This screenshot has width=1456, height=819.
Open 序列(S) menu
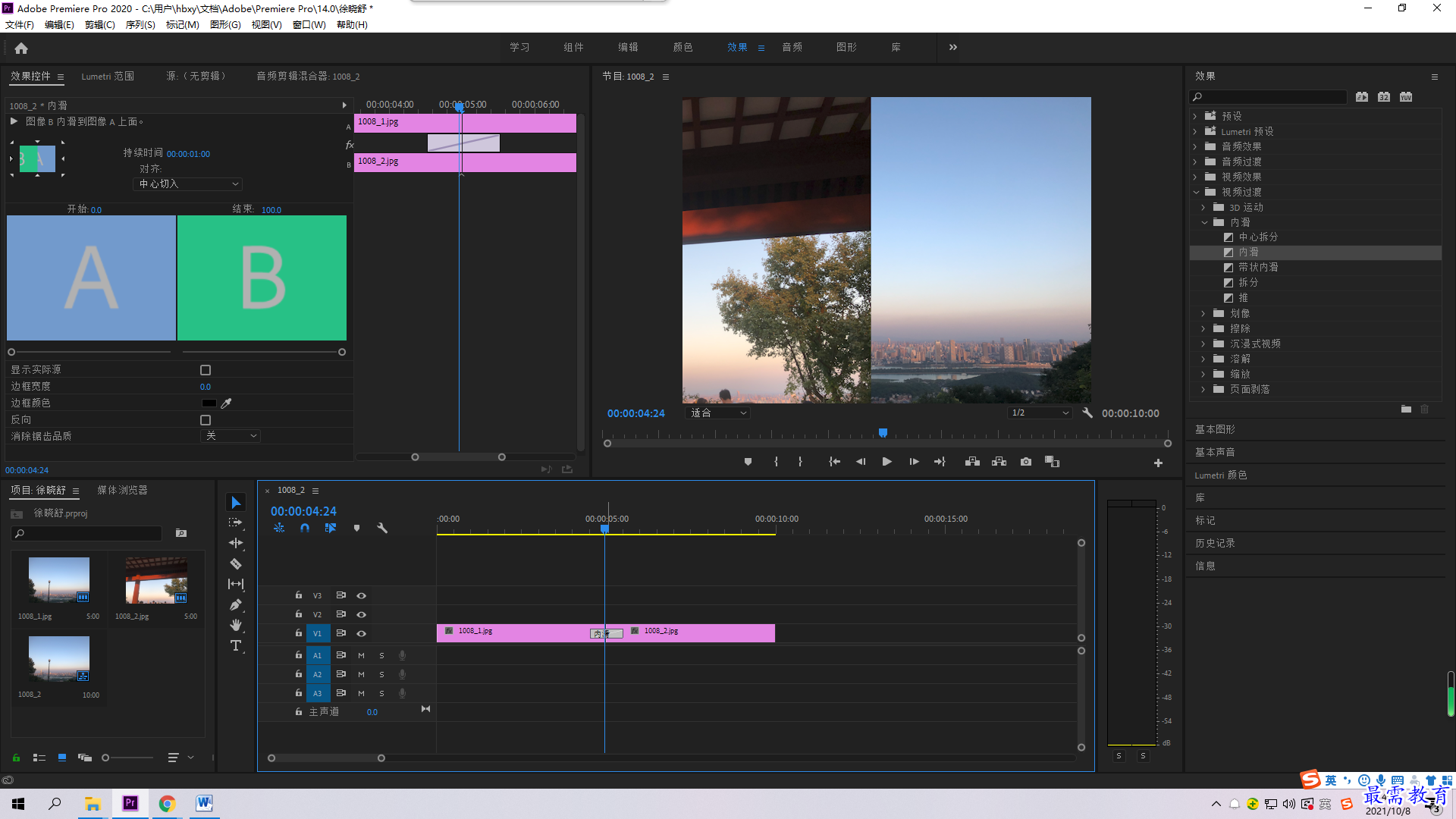coord(140,25)
